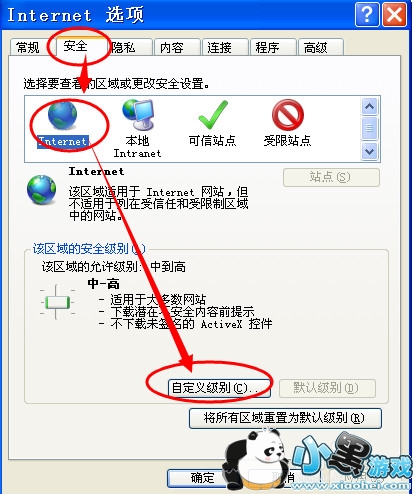Switch to the 程序 tab
Viewport: 414px width, 494px height.
[x=268, y=47]
